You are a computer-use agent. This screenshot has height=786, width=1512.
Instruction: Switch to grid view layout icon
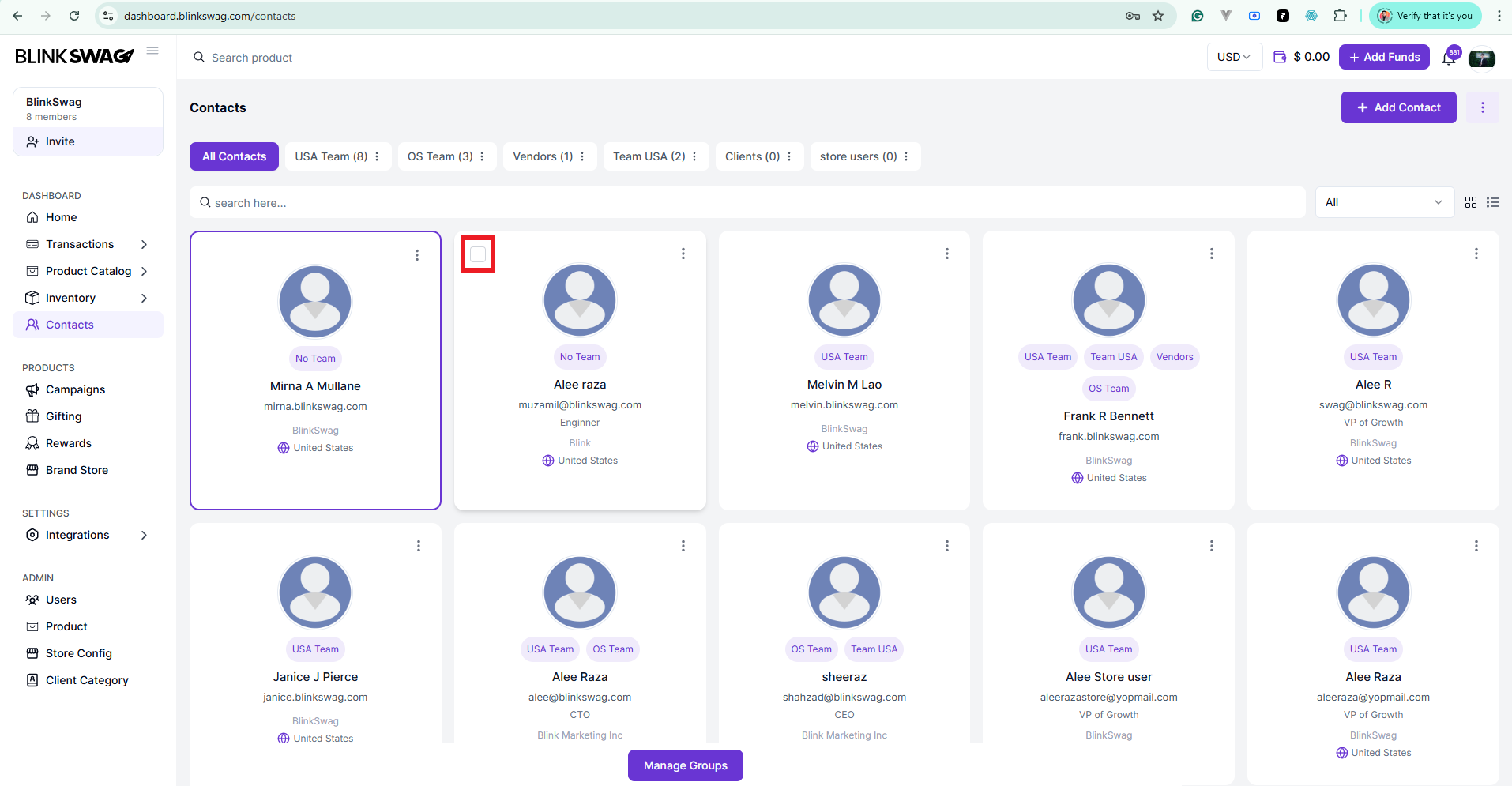tap(1471, 202)
